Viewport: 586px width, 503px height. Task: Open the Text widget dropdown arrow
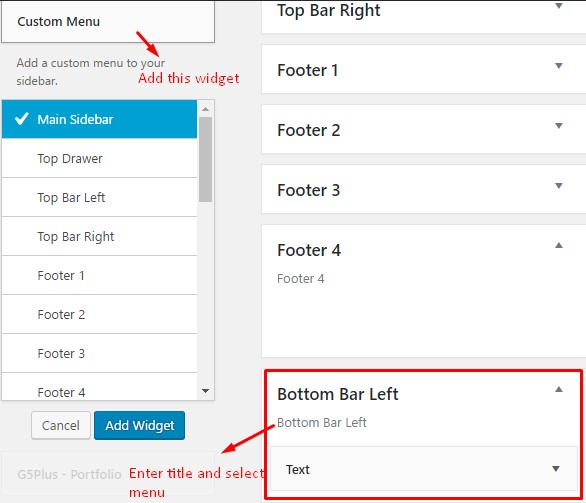pos(556,469)
